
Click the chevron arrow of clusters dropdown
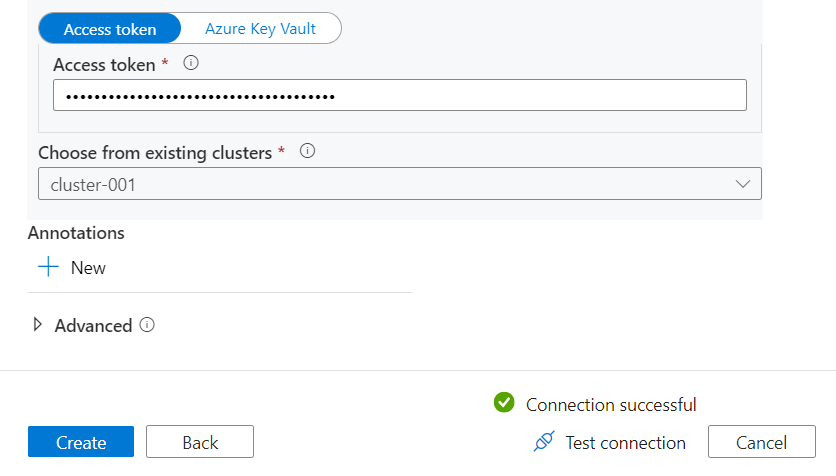click(x=743, y=184)
